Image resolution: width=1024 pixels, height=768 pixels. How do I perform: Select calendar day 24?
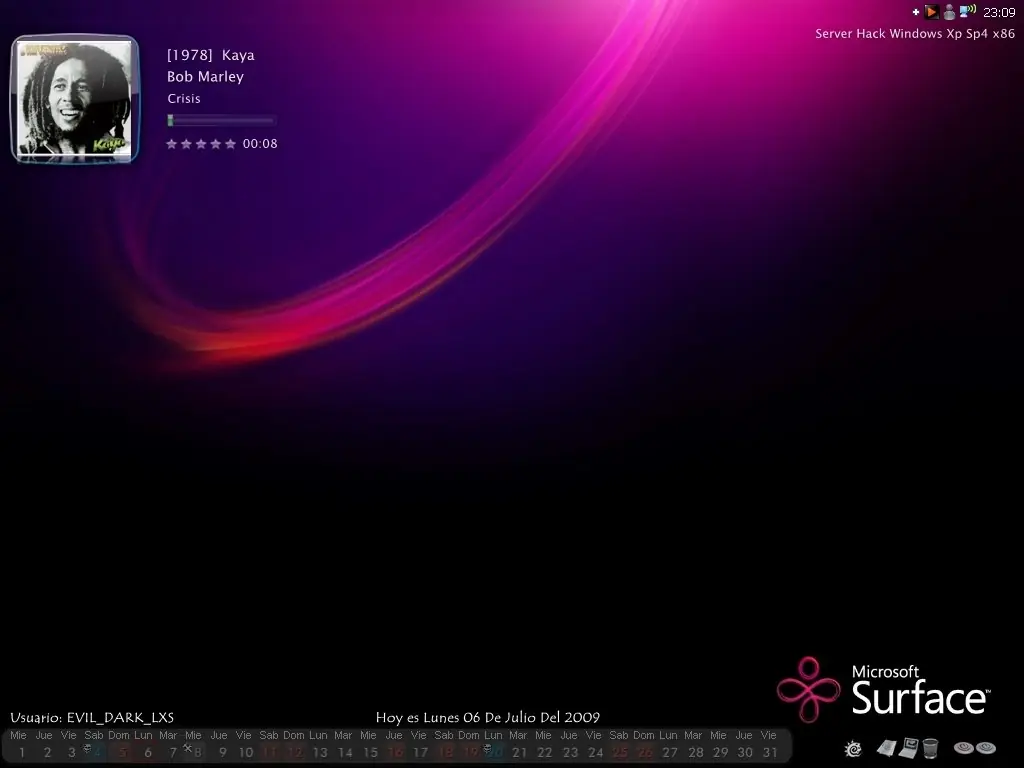click(x=595, y=752)
